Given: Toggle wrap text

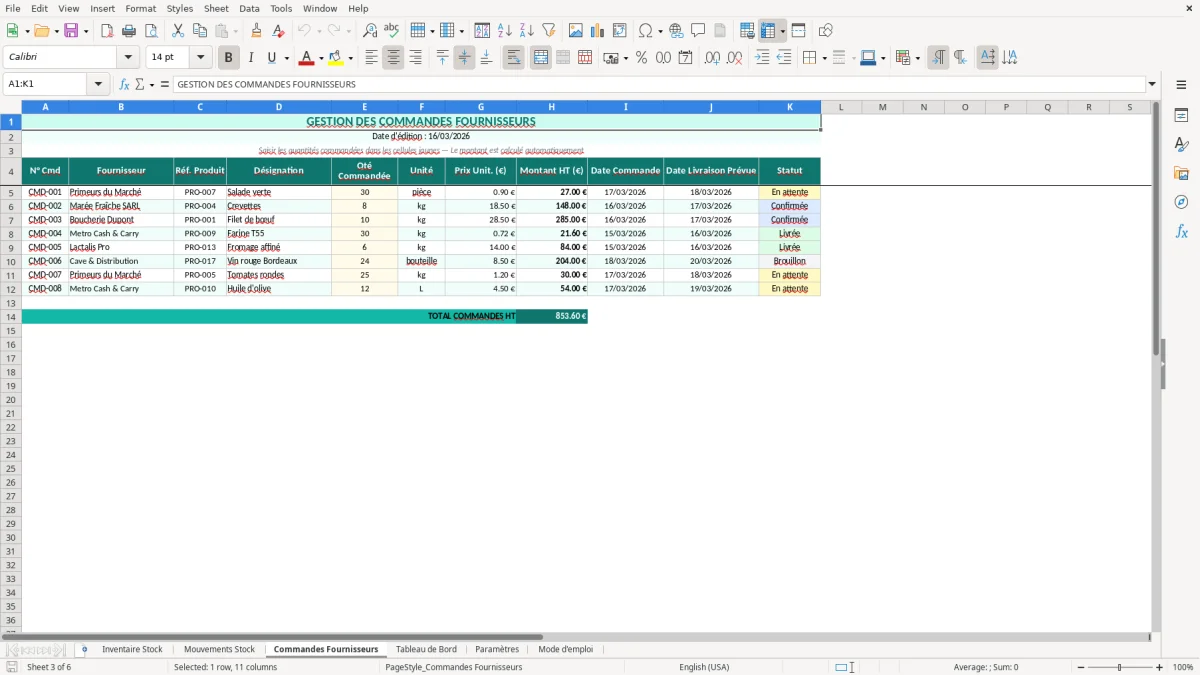Looking at the screenshot, I should (514, 58).
